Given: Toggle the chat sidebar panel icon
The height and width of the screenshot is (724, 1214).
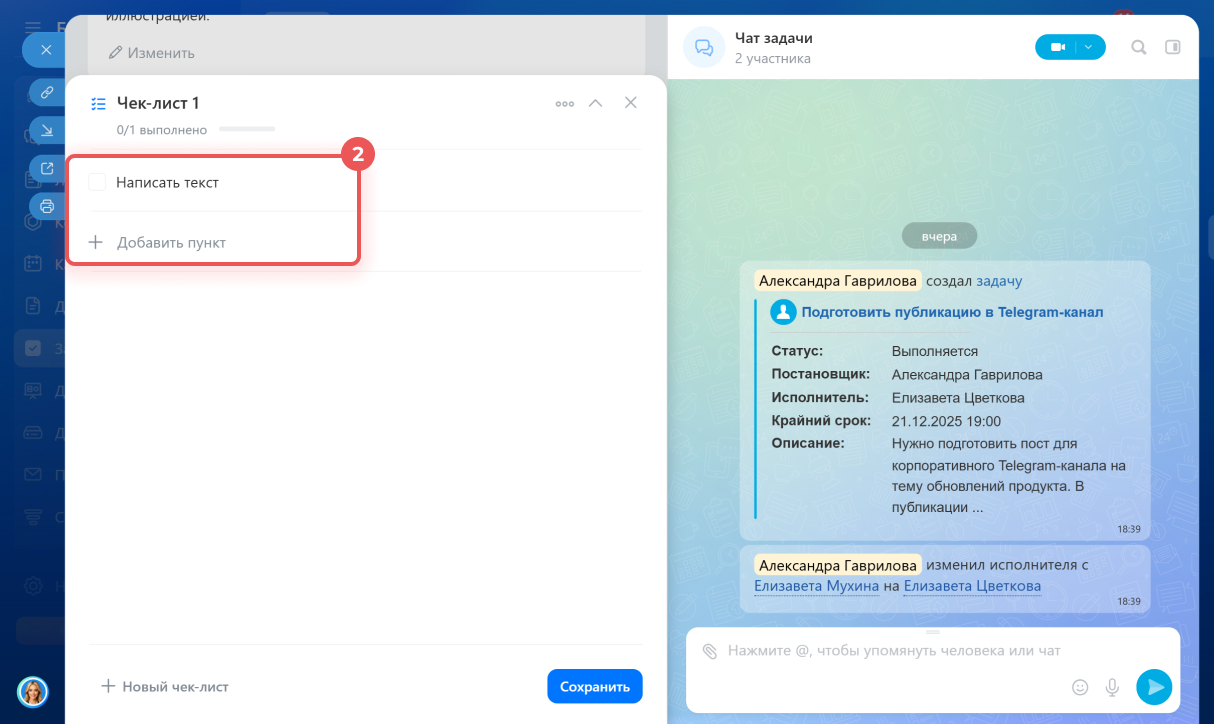Looking at the screenshot, I should 1173,47.
